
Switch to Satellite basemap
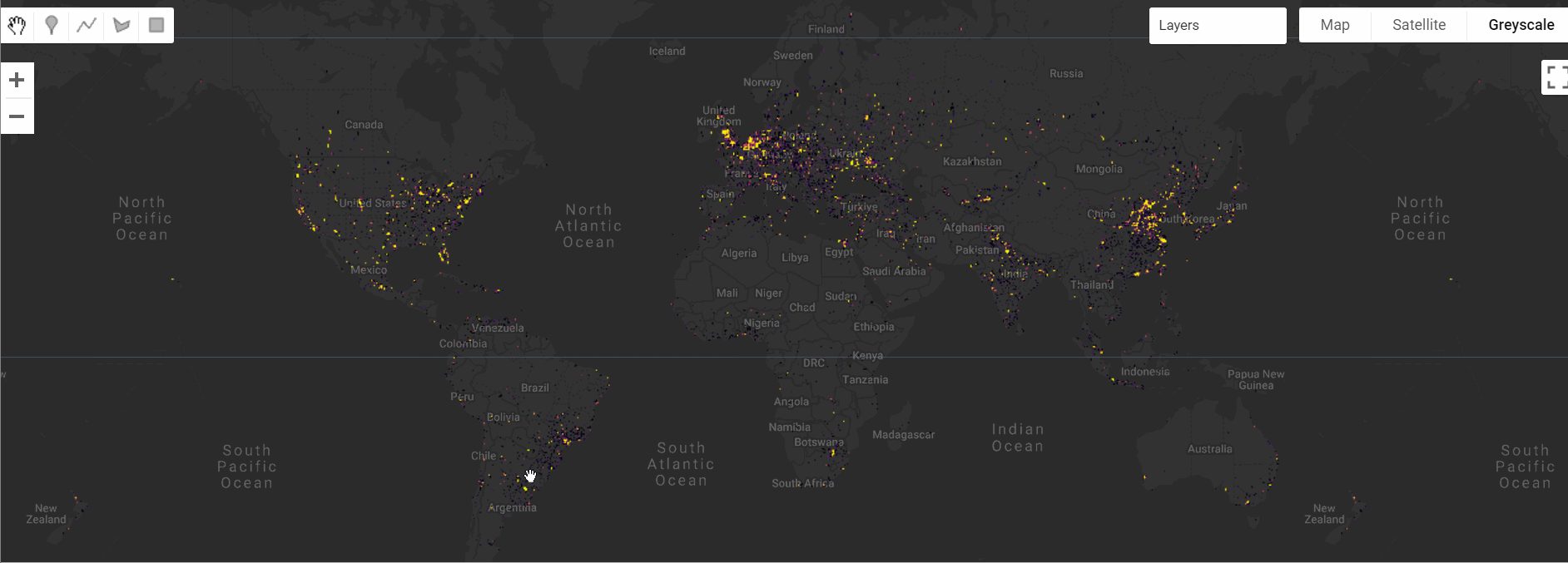[1418, 25]
